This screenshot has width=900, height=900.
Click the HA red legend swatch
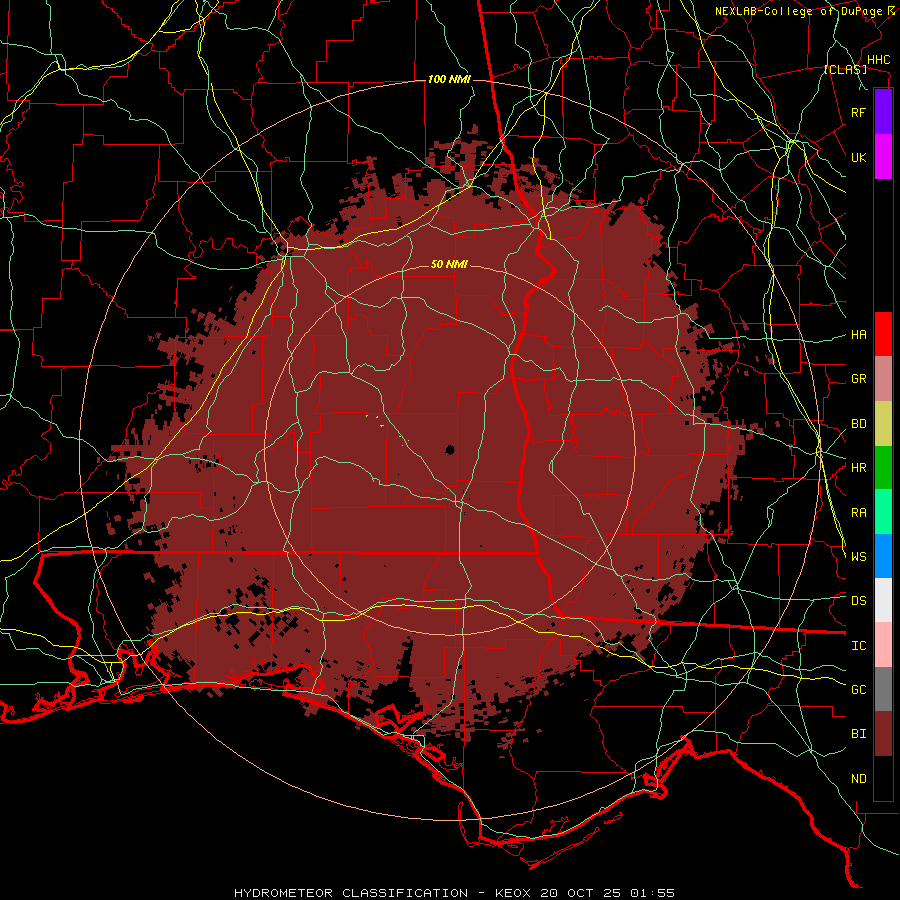tap(883, 334)
